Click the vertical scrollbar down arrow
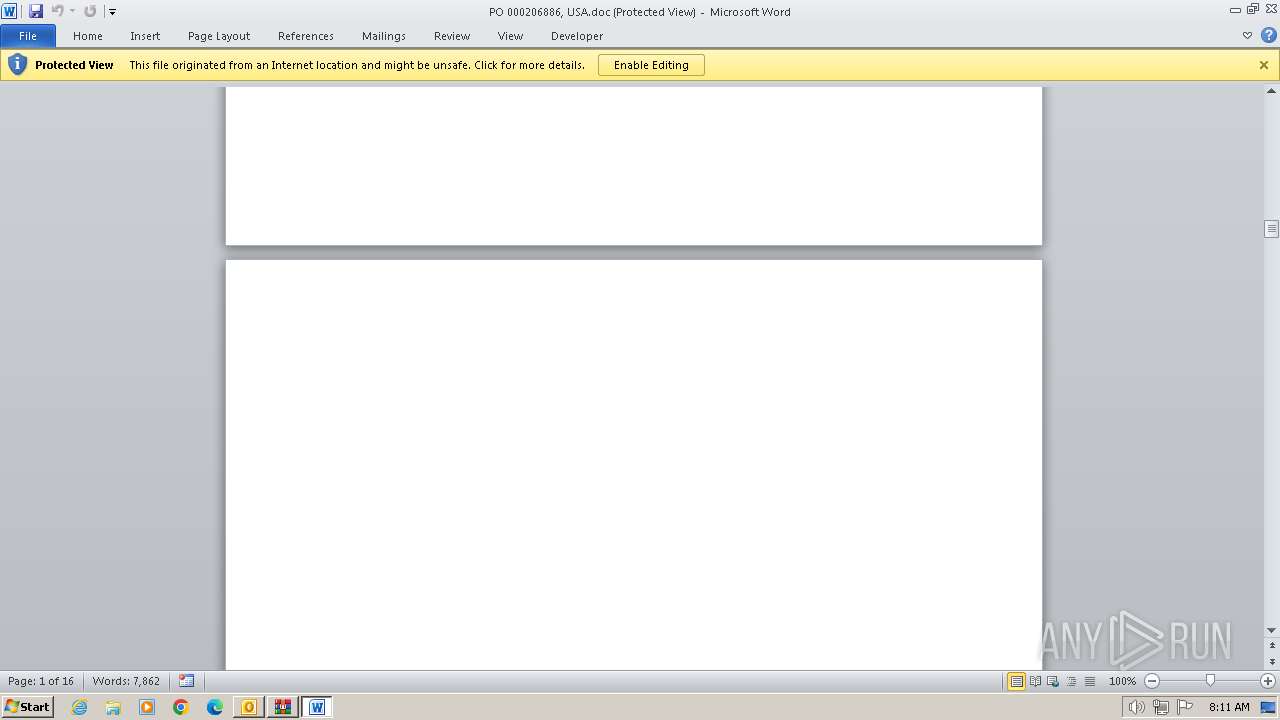This screenshot has width=1280, height=720. pos(1271,630)
